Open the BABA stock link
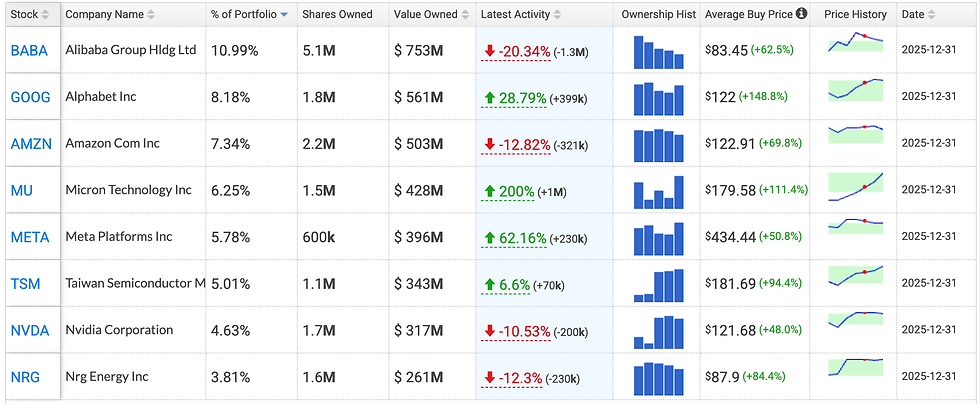Viewport: 980px width, 404px height. click(29, 51)
